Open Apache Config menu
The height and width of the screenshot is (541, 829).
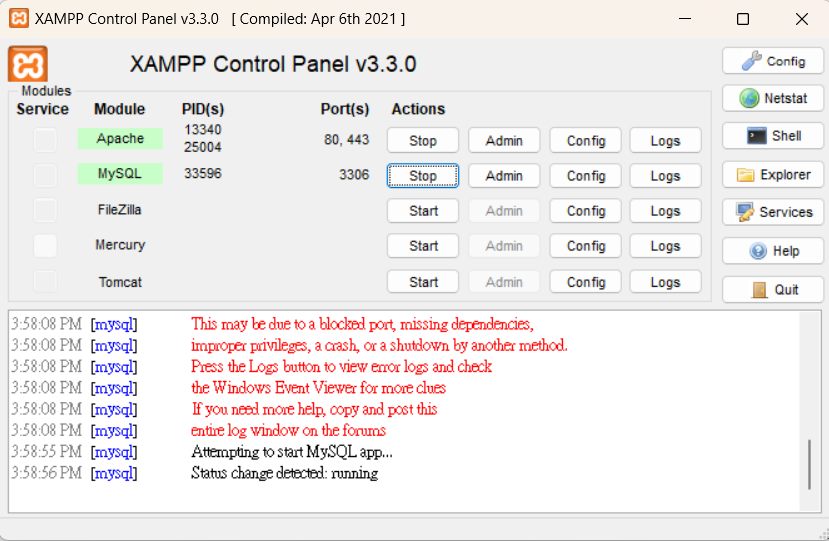click(586, 141)
